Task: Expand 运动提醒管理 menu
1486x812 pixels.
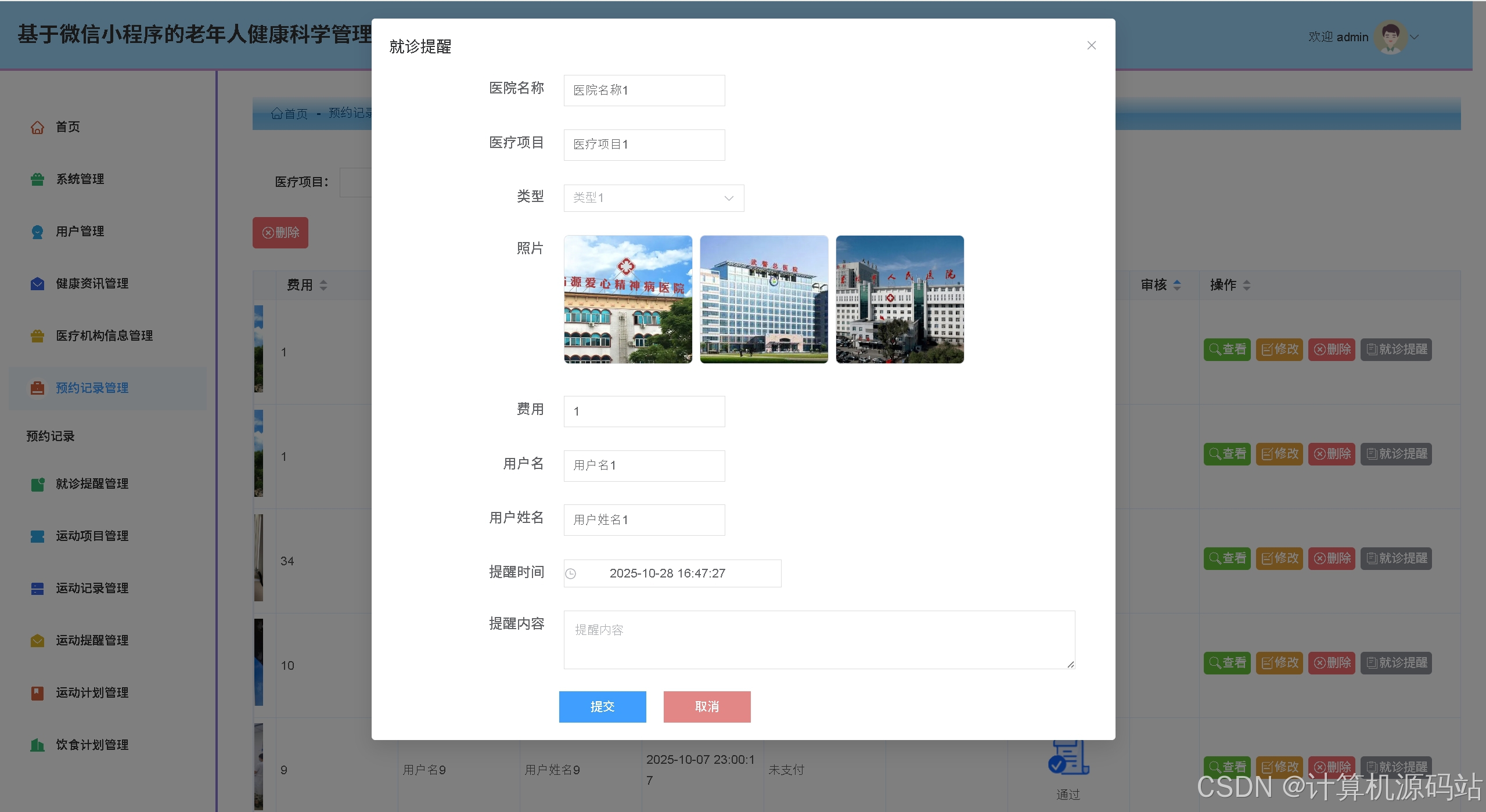Action: tap(92, 641)
